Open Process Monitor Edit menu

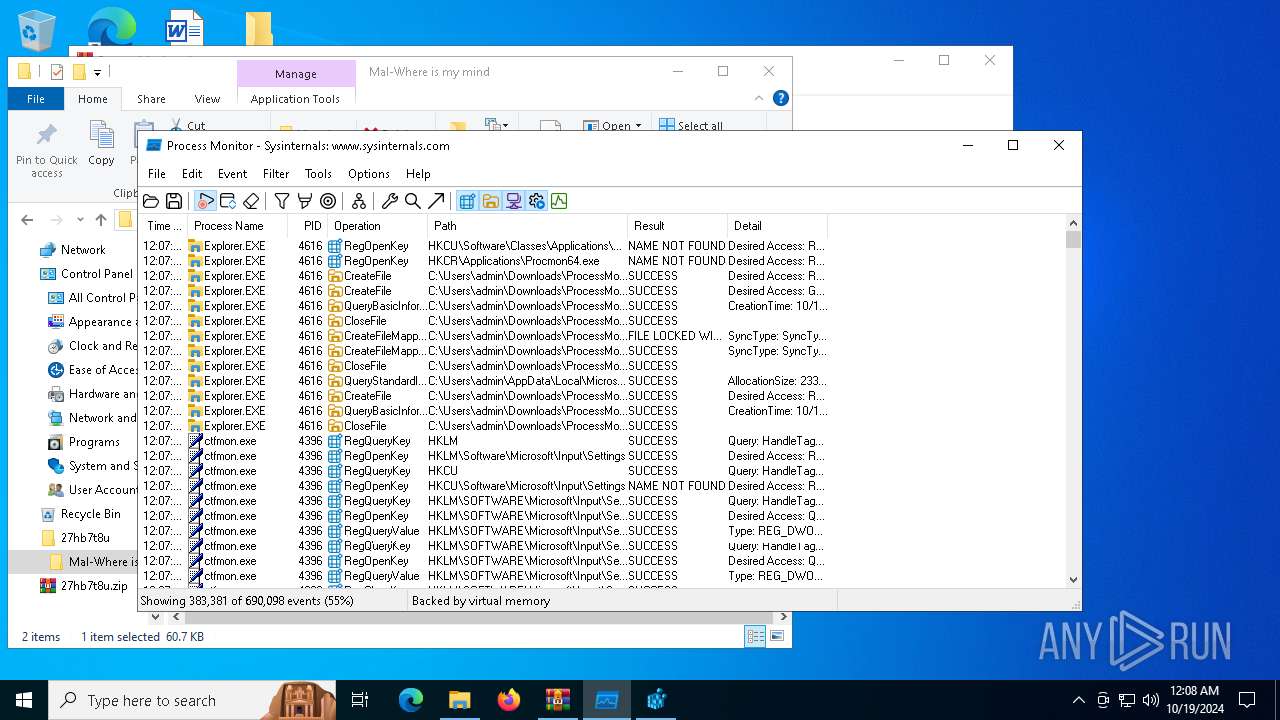(192, 174)
